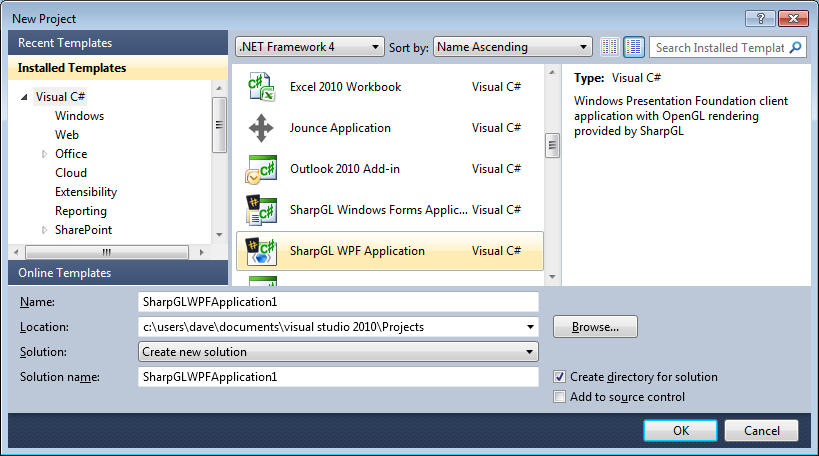Image resolution: width=819 pixels, height=456 pixels.
Task: Click the Browse... button
Action: point(595,327)
